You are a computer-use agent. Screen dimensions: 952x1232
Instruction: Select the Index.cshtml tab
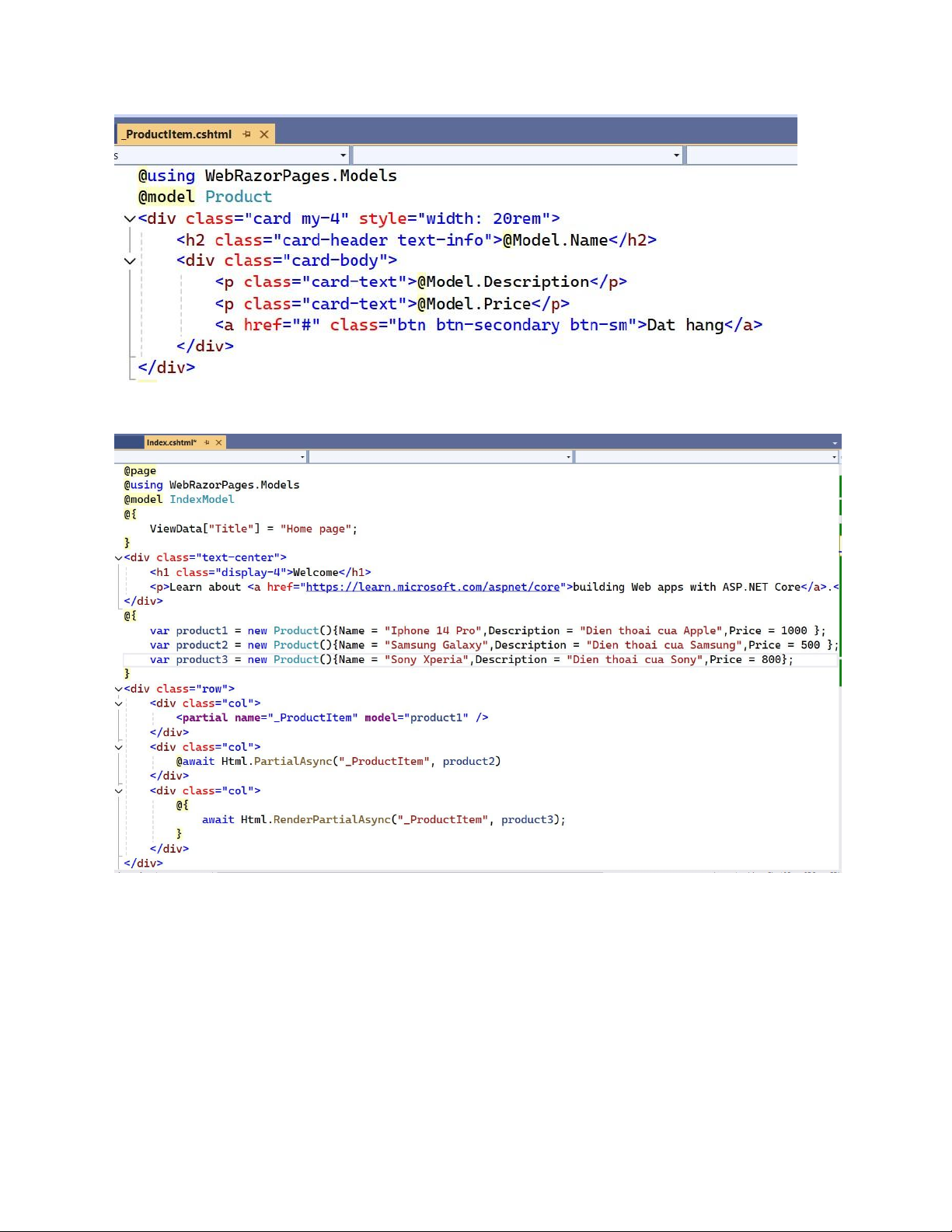tap(171, 442)
